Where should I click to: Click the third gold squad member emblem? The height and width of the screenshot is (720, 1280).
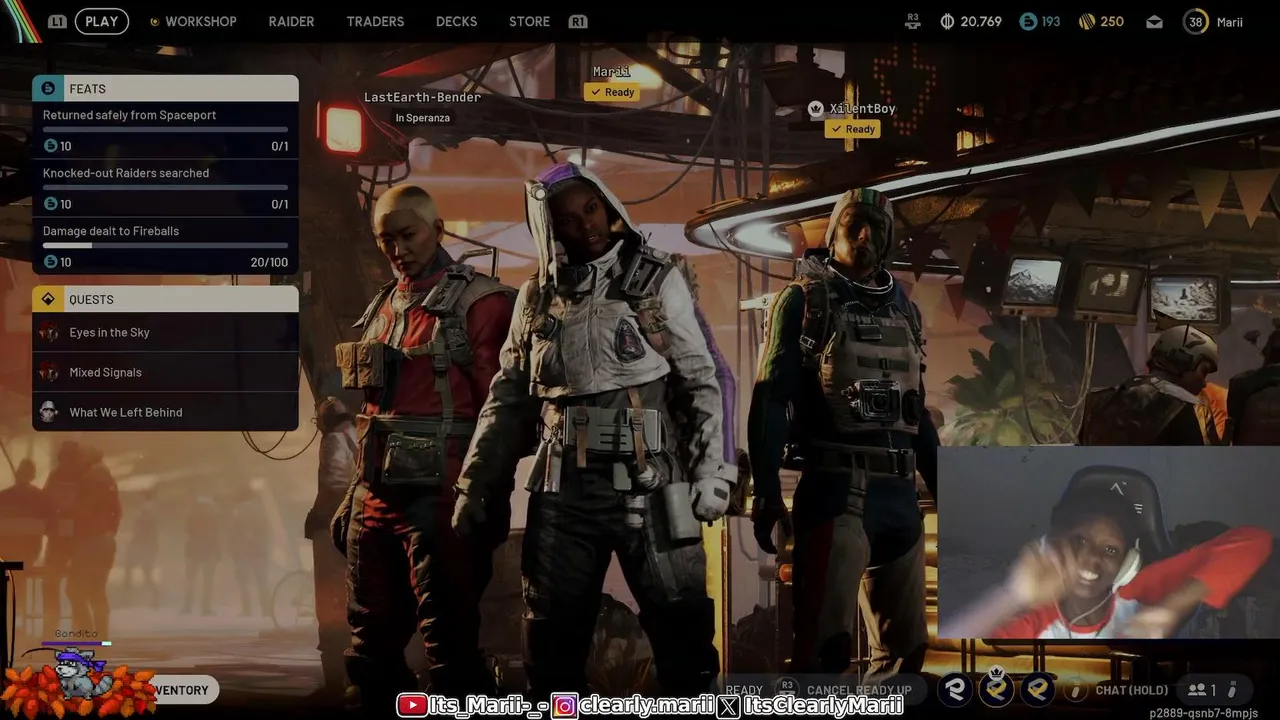pos(1038,689)
